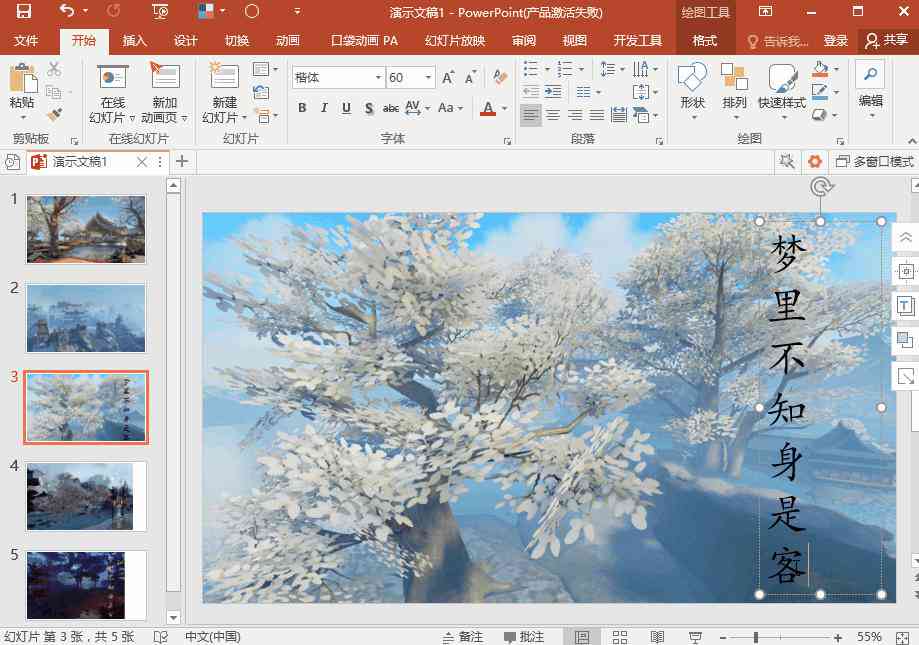Switch to 动画 tab

click(x=288, y=40)
